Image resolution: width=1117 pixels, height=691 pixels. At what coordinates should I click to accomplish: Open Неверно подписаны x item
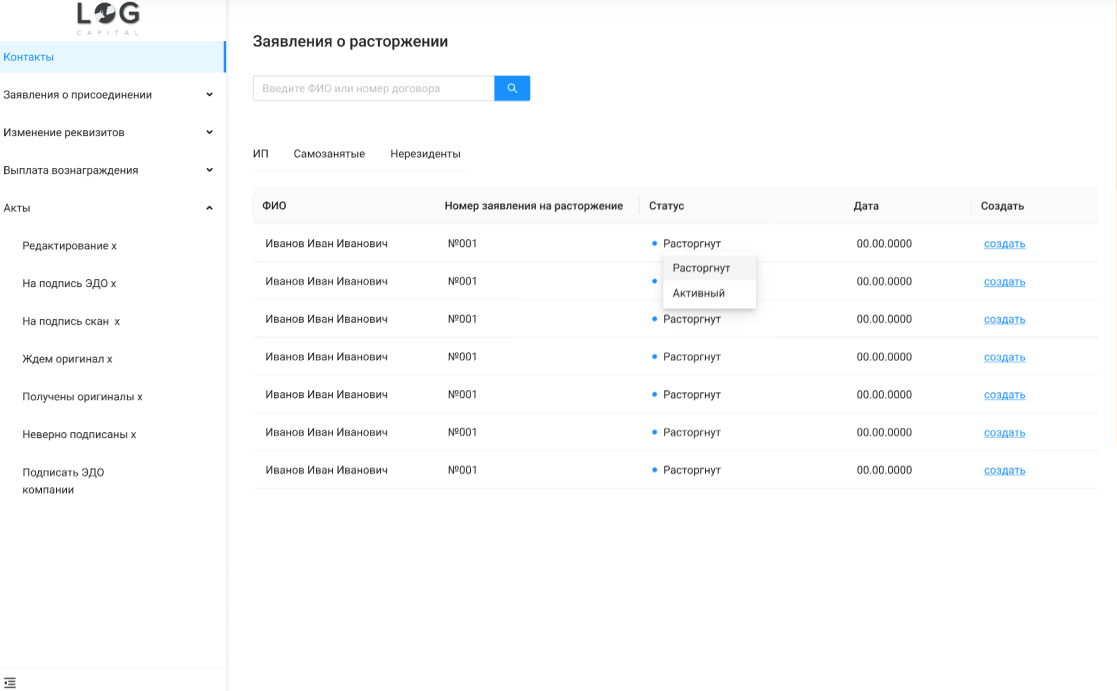[x=79, y=435]
